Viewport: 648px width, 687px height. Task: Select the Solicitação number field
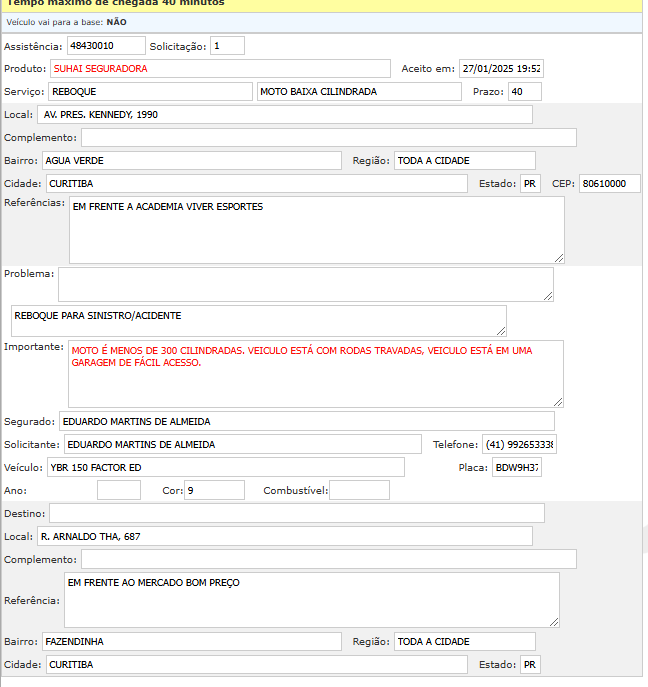click(x=227, y=46)
